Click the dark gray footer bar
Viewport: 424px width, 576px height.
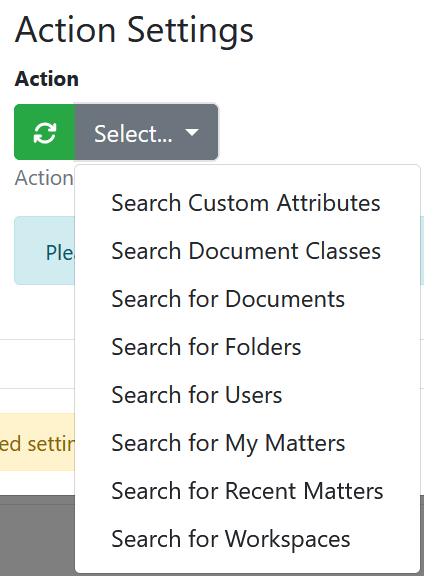[37, 535]
